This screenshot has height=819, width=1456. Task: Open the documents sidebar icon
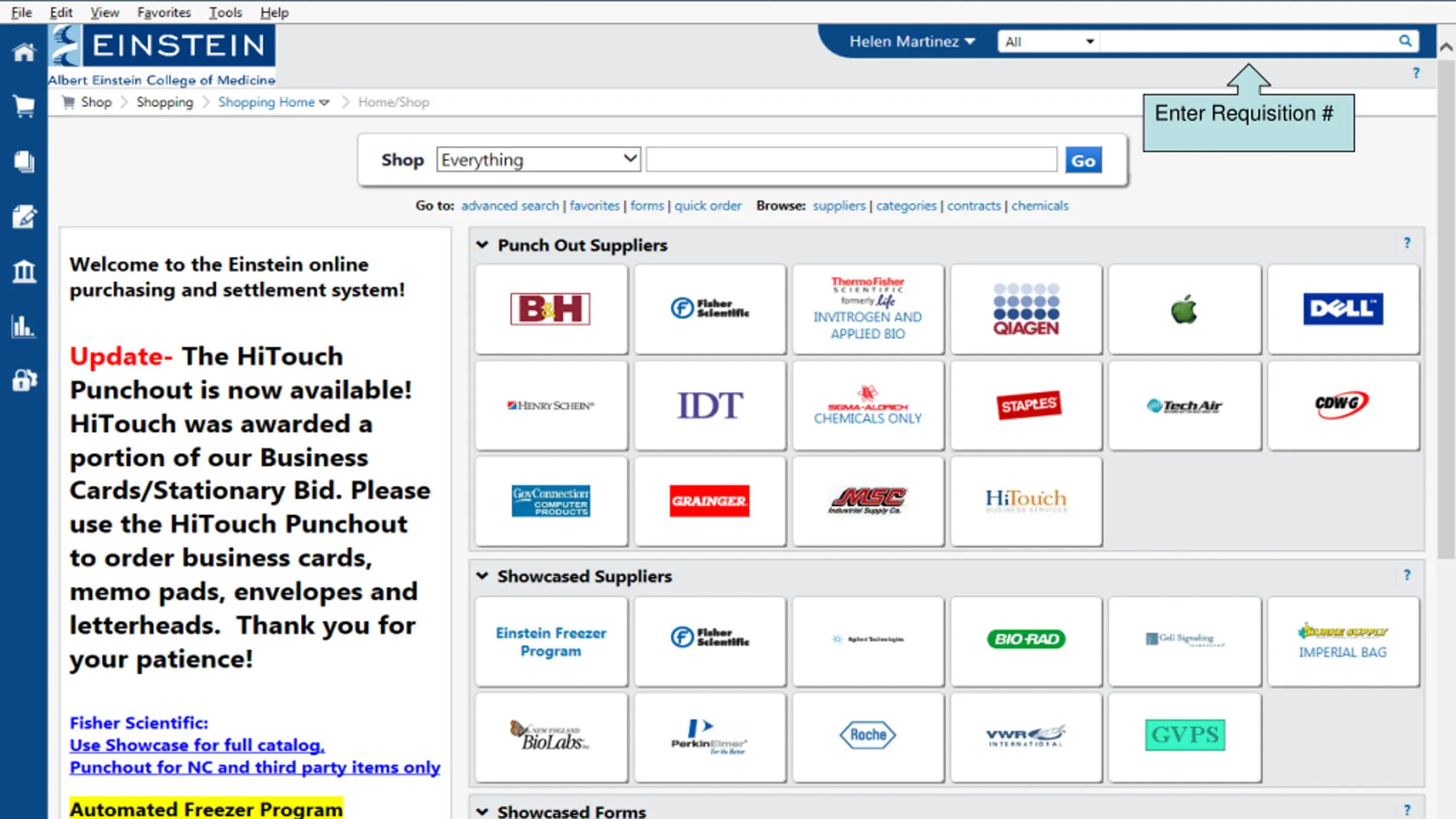24,162
